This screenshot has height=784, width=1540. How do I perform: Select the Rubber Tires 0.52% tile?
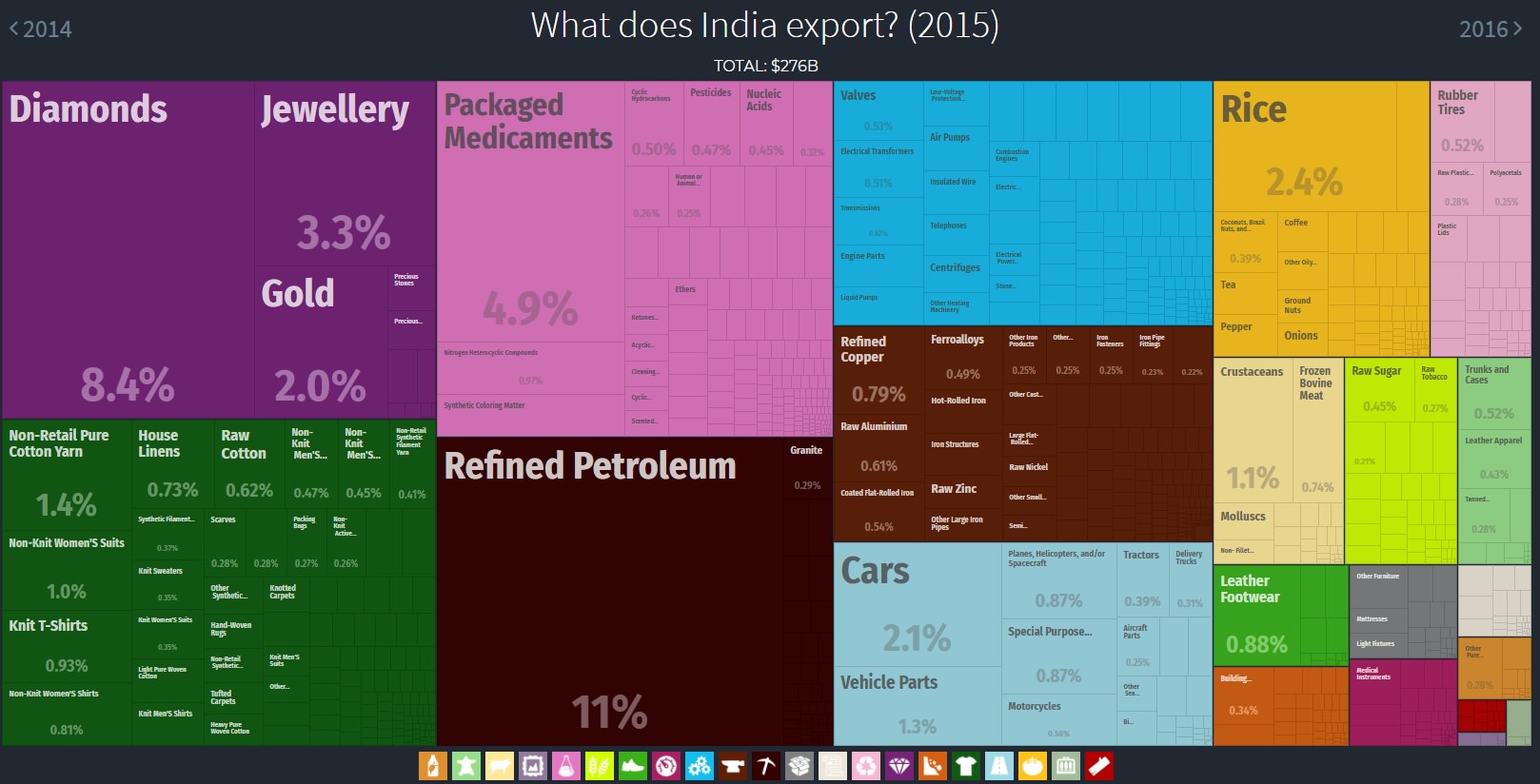tap(1462, 122)
